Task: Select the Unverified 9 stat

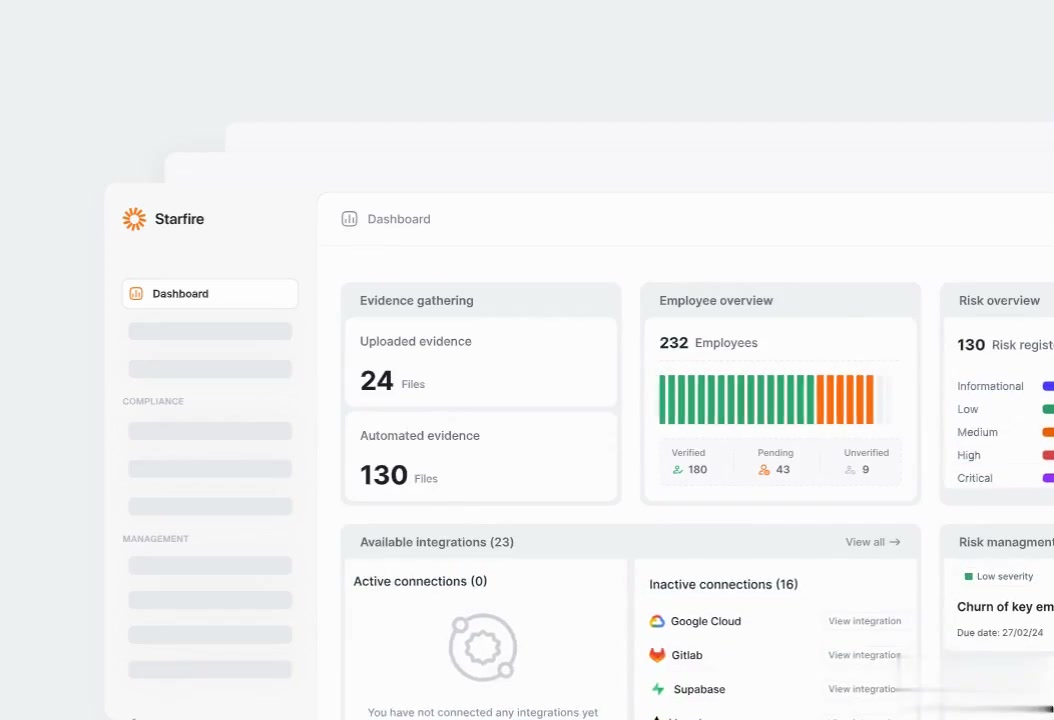Action: click(x=866, y=462)
